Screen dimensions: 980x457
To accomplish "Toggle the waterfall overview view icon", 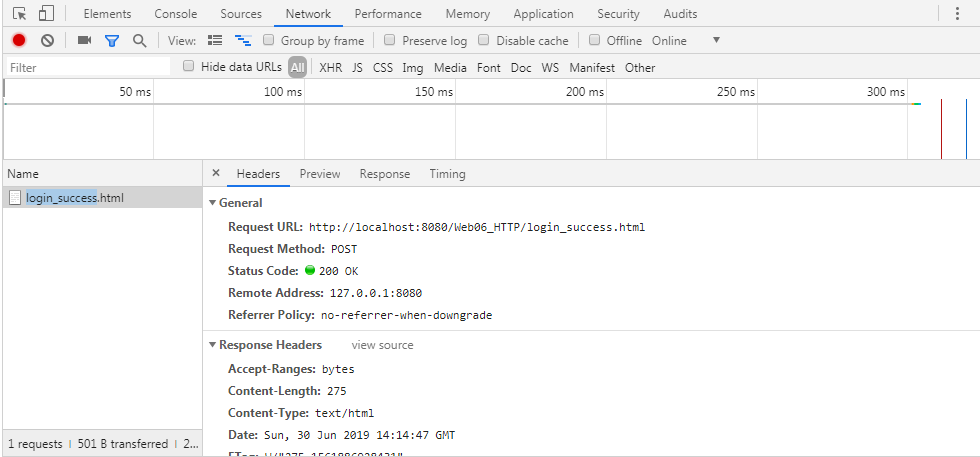I will pyautogui.click(x=242, y=41).
